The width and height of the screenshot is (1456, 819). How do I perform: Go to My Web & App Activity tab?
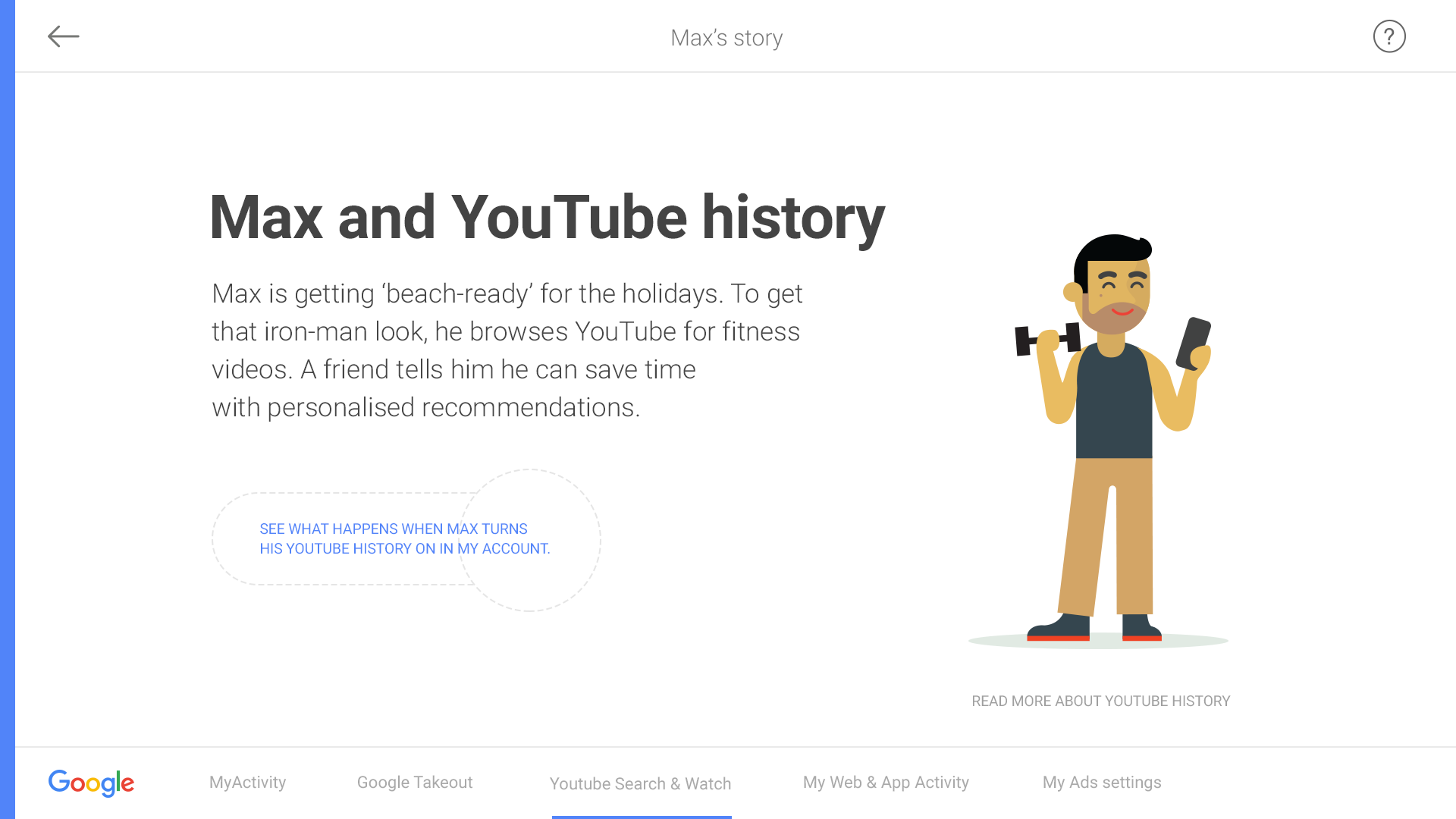coord(886,782)
